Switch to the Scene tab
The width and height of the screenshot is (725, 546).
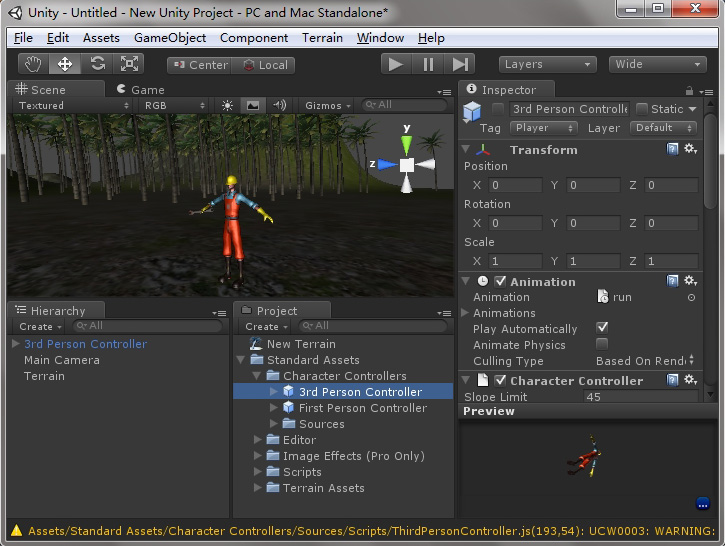click(55, 89)
